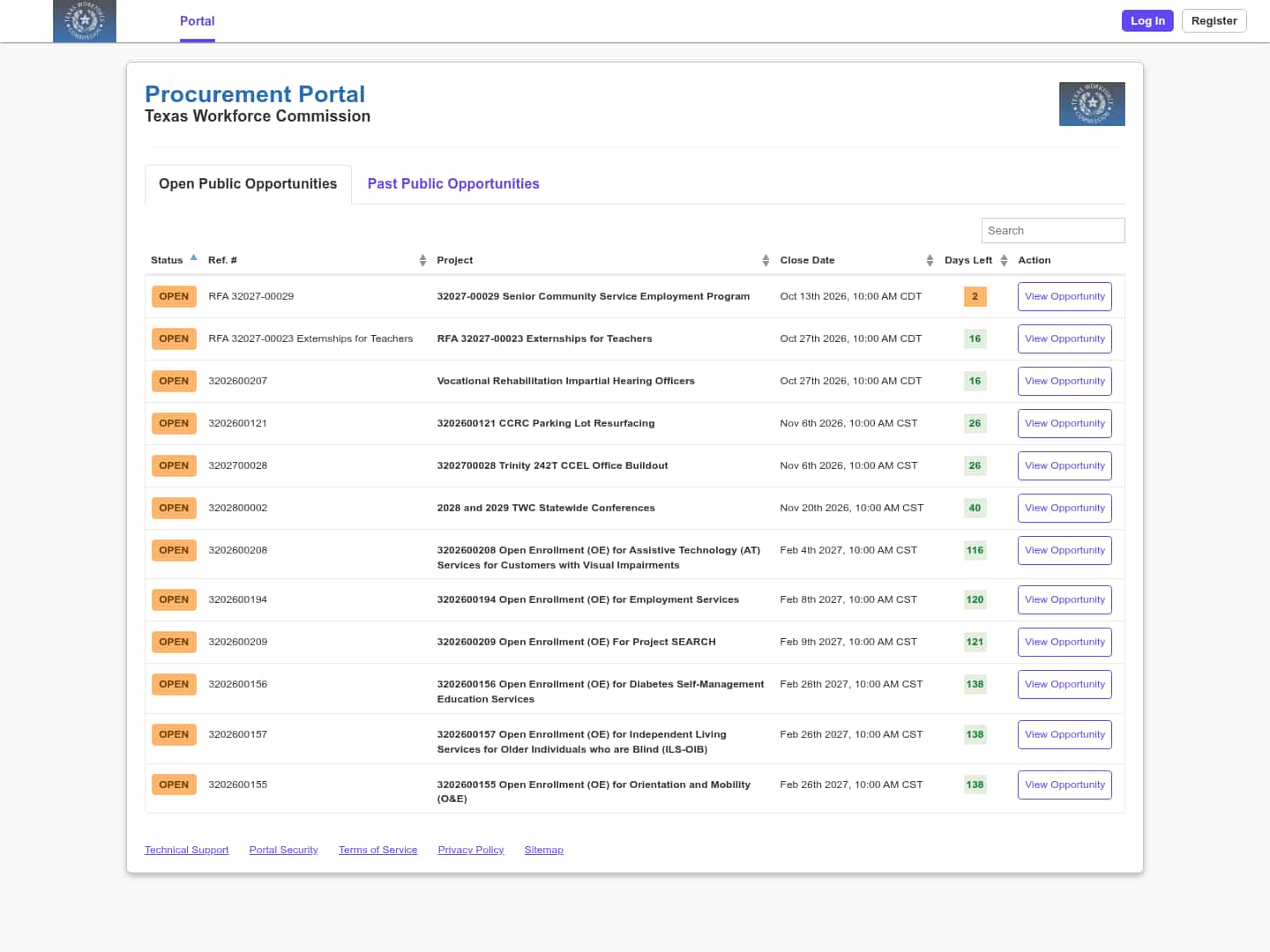Open Terms of Service link
Viewport: 1270px width, 952px height.
377,850
